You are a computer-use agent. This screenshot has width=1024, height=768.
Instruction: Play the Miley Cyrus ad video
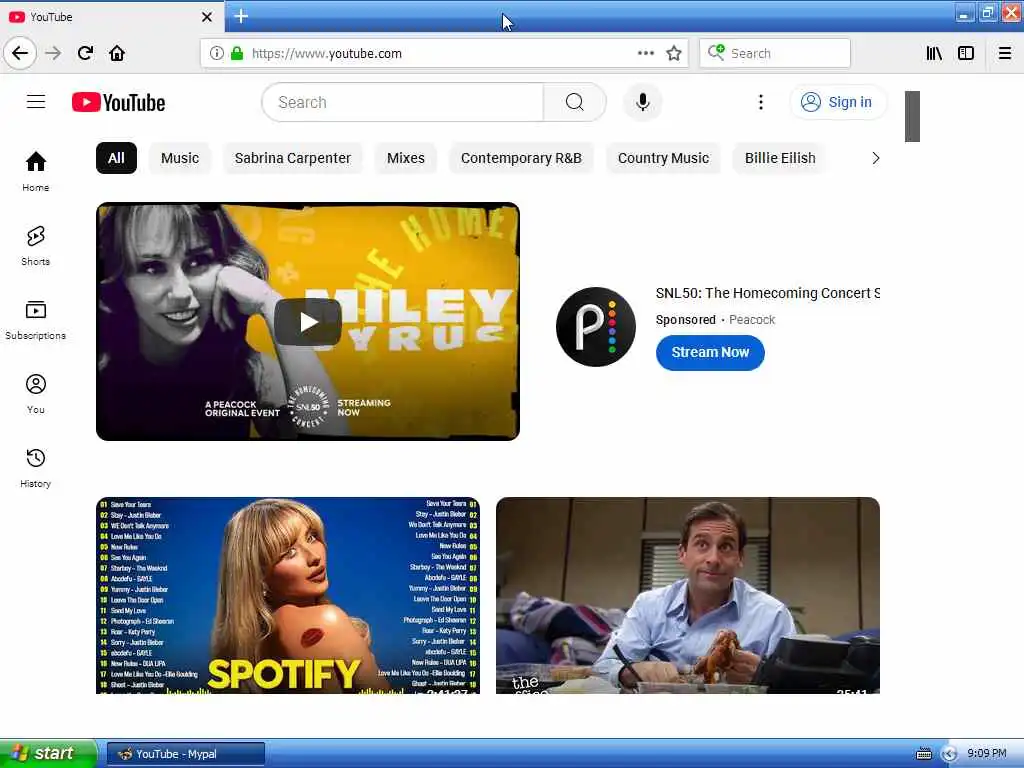pyautogui.click(x=308, y=321)
